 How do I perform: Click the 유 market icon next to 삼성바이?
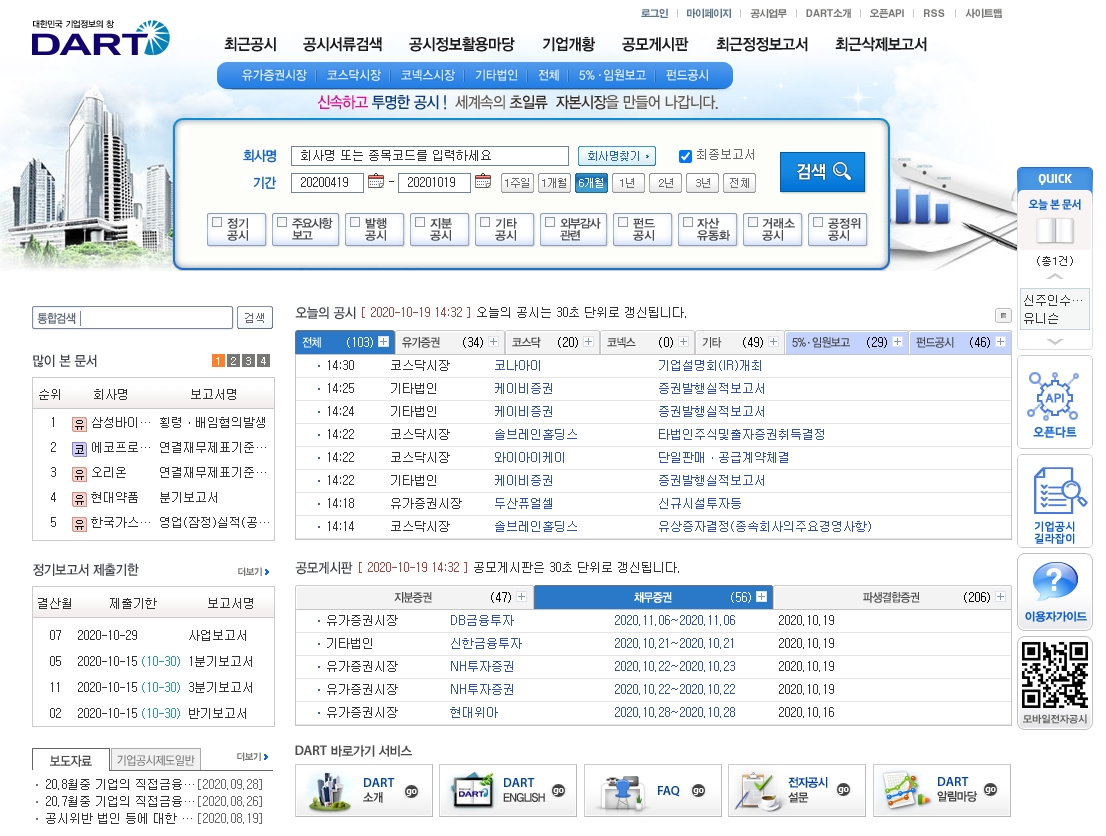[x=79, y=423]
